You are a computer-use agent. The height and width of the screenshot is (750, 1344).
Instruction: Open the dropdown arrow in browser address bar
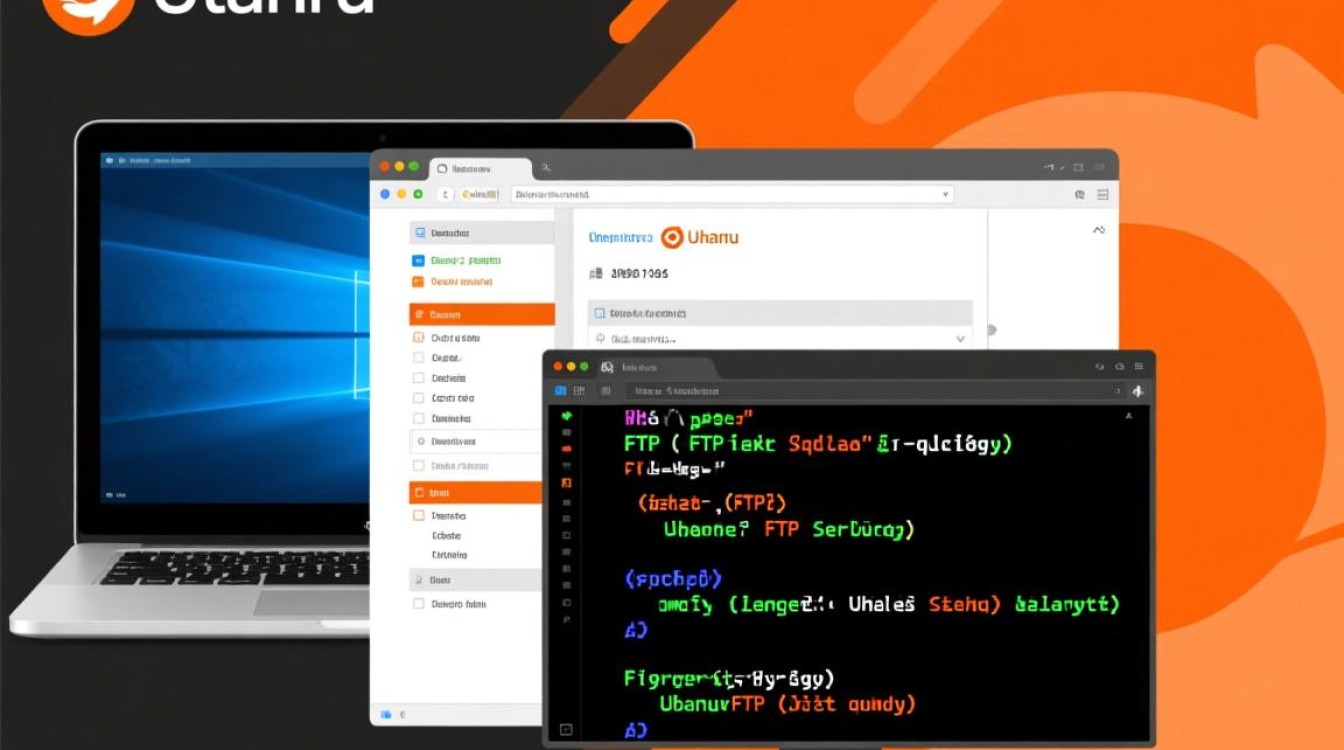point(945,194)
